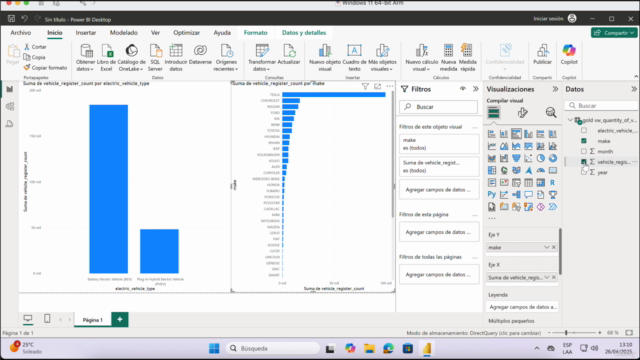The width and height of the screenshot is (640, 360).
Task: Switch to the Optimizar ribbon tab
Action: tap(187, 33)
